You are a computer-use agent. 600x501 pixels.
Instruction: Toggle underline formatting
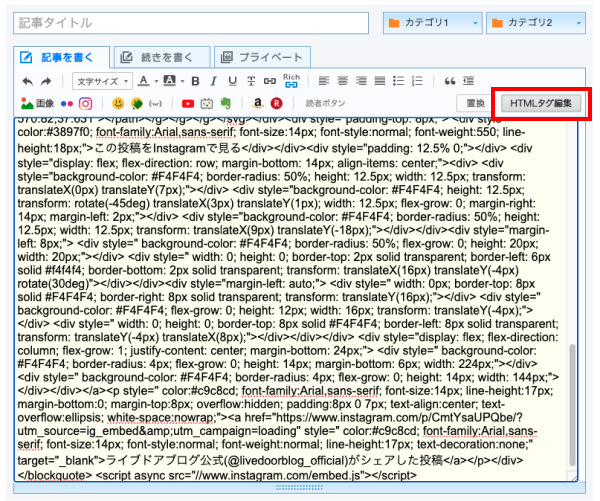point(232,81)
